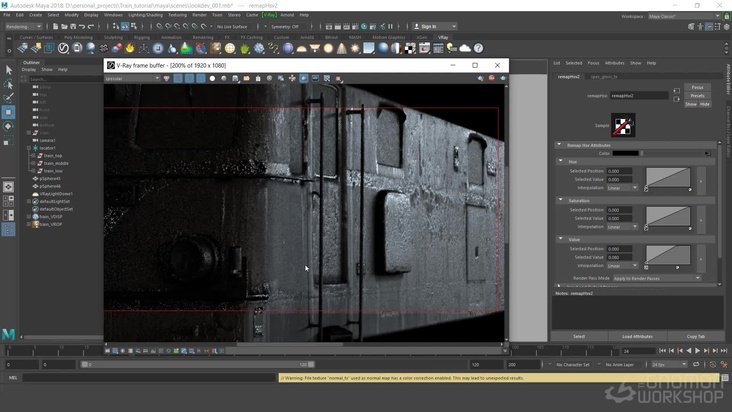Collapse the Remap Hsv Attributes section
Viewport: 732px width, 412px height.
pyautogui.click(x=560, y=145)
